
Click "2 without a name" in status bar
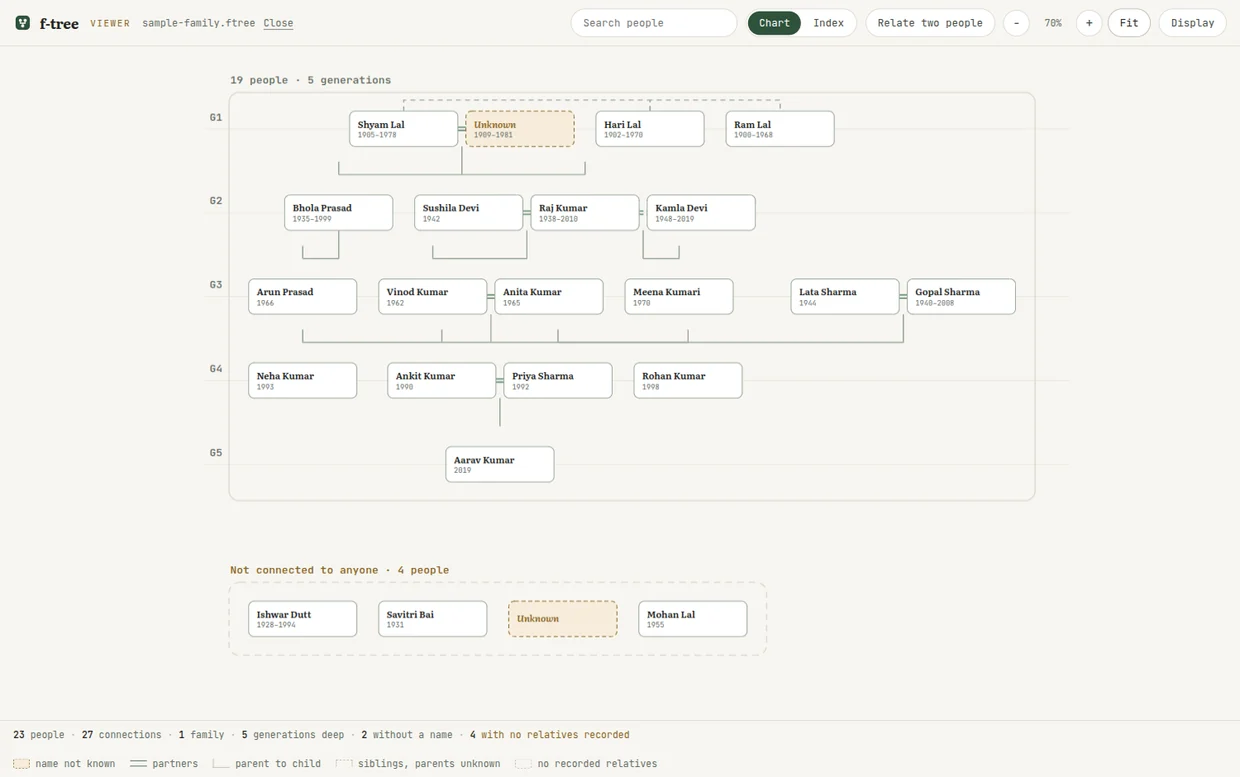(407, 735)
